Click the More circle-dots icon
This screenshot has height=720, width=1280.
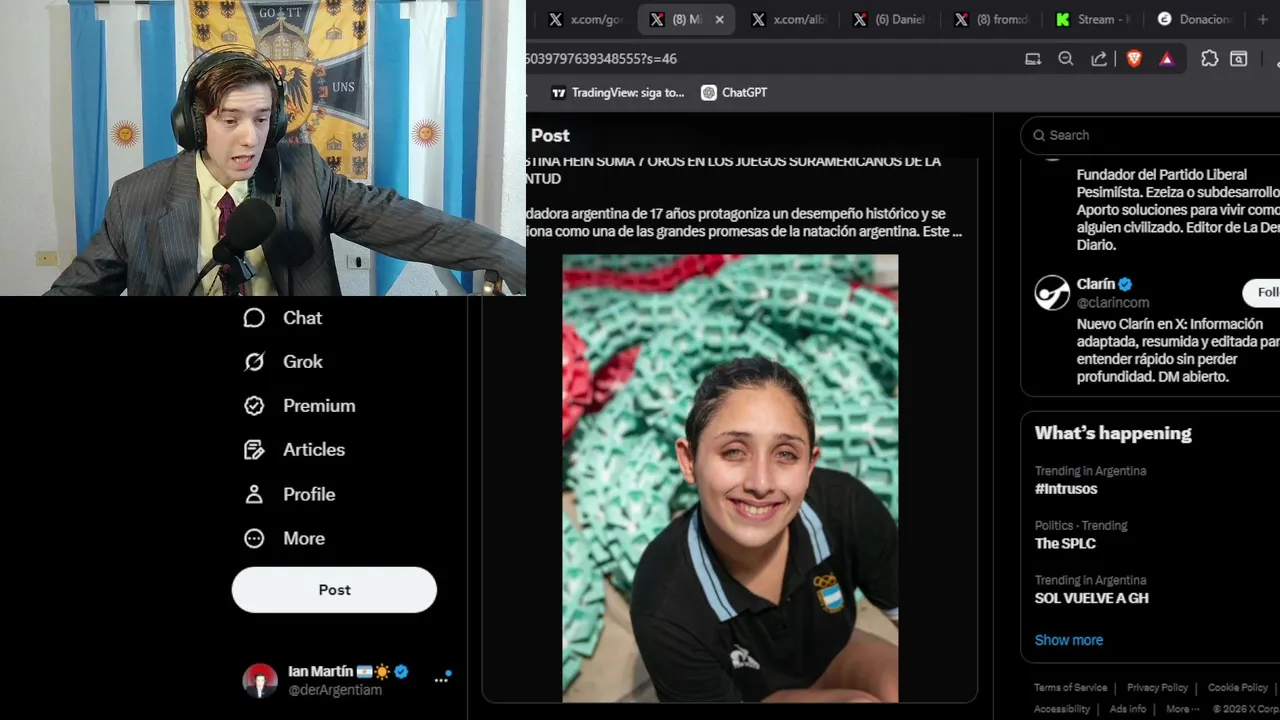point(254,538)
